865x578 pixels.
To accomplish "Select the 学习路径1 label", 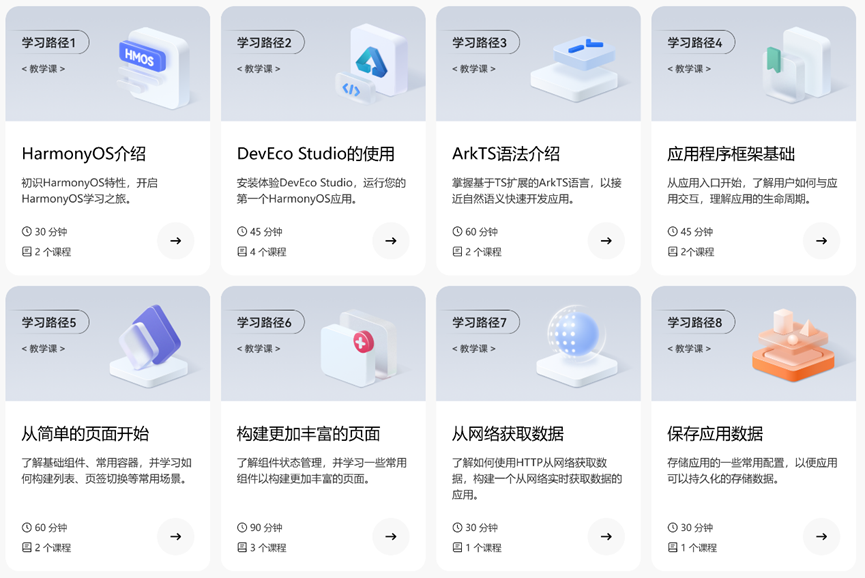I will [x=49, y=42].
